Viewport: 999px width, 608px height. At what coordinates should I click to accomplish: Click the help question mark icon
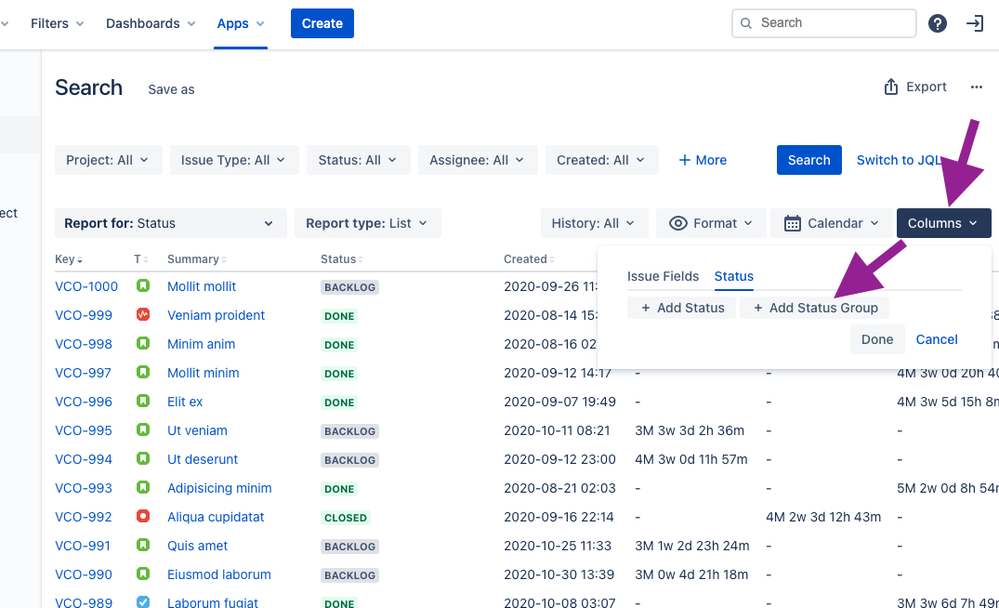937,24
